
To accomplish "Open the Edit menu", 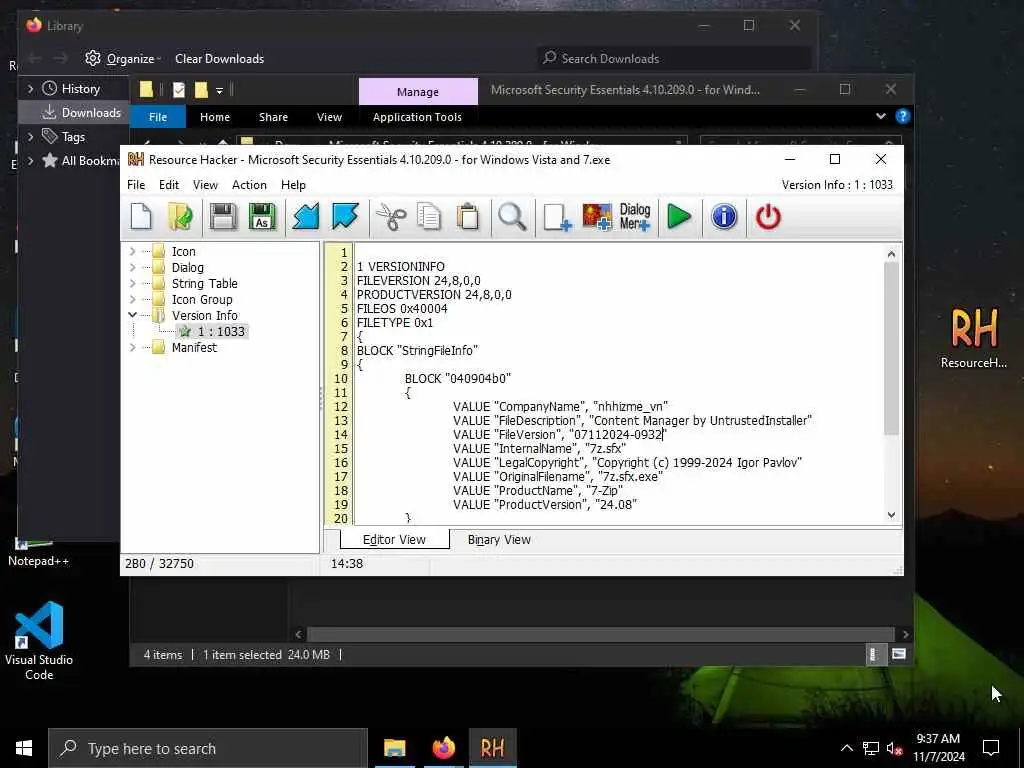I will click(x=168, y=185).
